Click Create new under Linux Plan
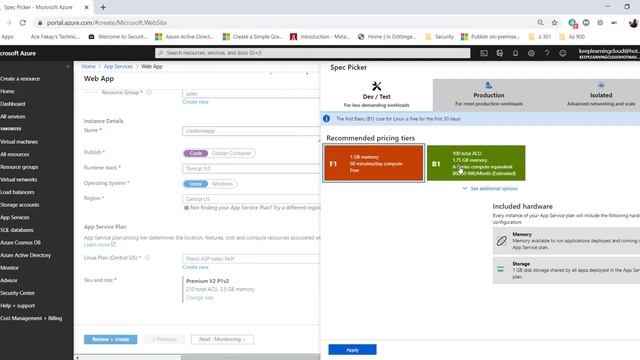Screen dimensions: 640x360 point(195,267)
